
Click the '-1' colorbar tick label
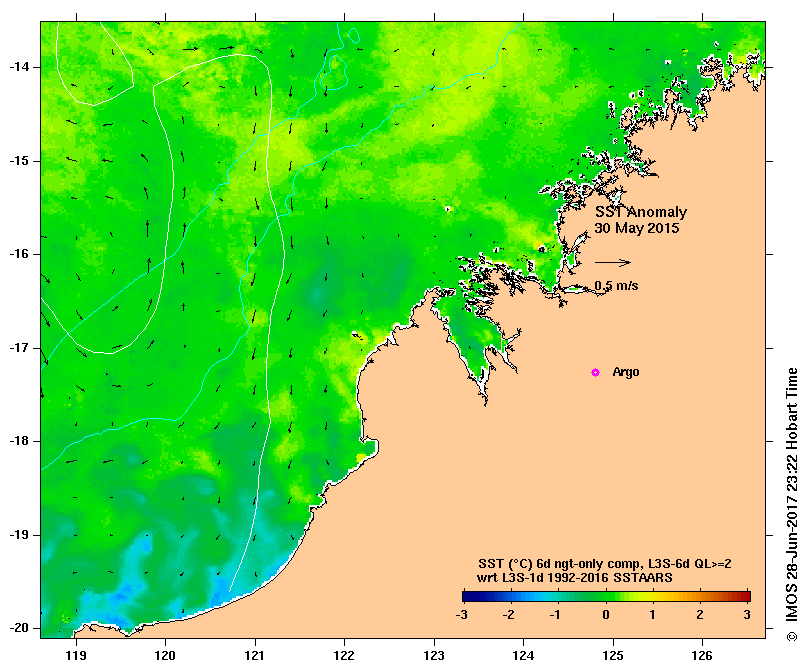coord(555,615)
